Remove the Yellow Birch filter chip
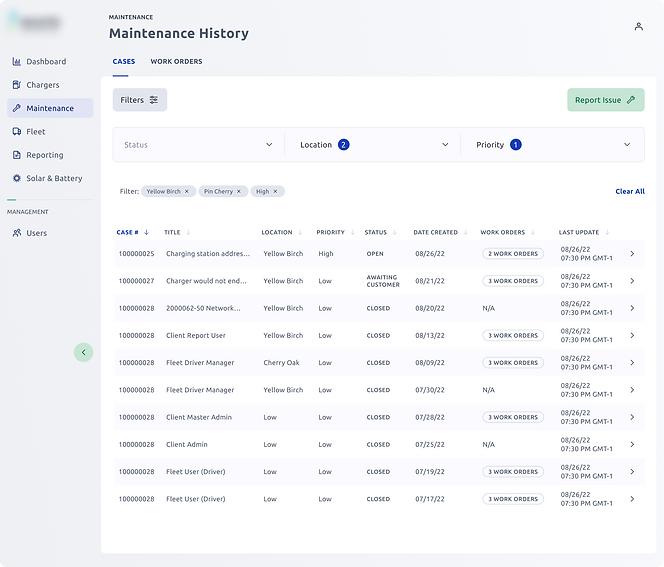Image resolution: width=664 pixels, height=567 pixels. click(186, 191)
